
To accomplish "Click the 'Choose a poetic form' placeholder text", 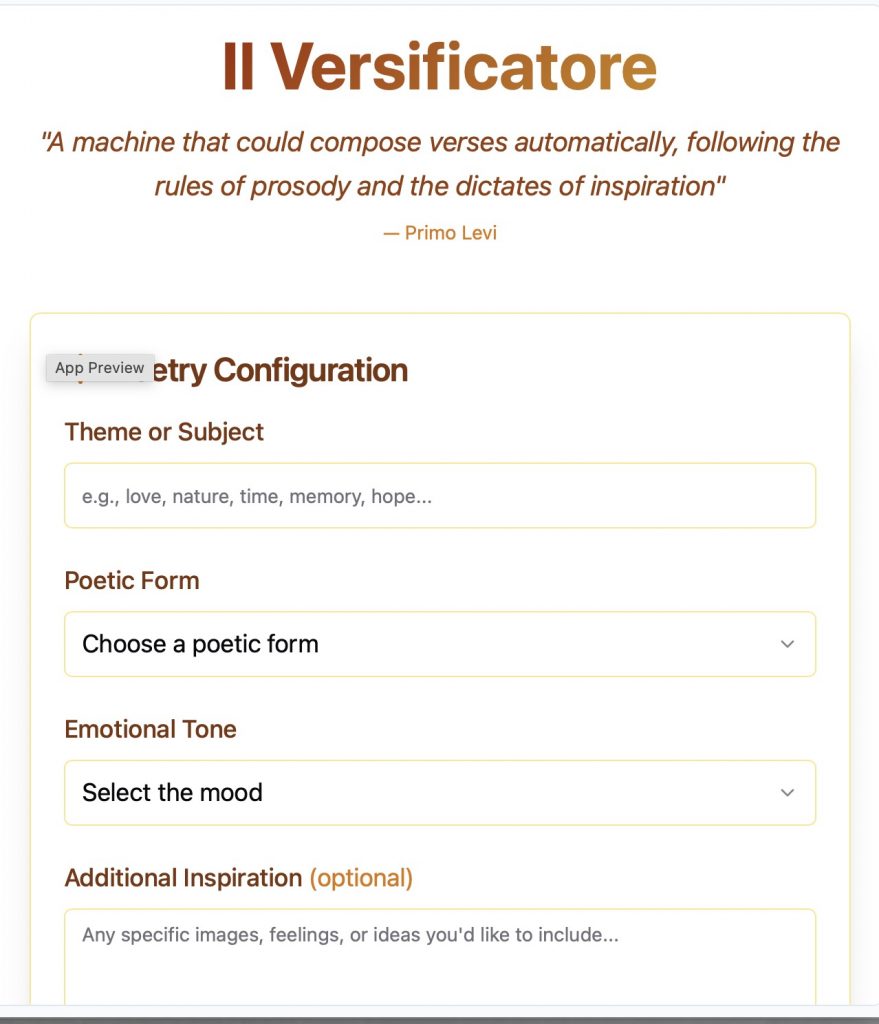I will point(200,644).
